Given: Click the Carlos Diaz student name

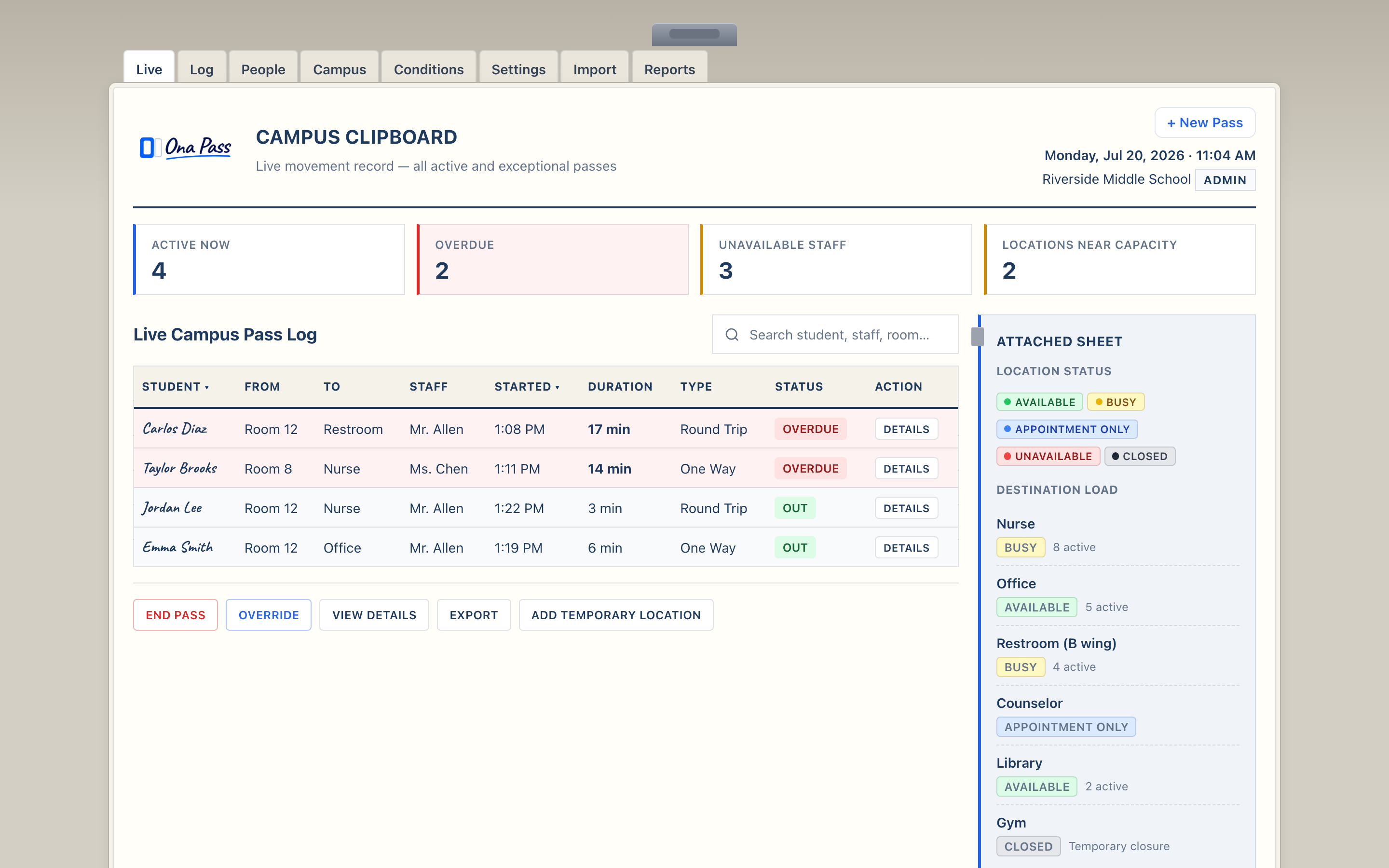Looking at the screenshot, I should click(x=175, y=429).
